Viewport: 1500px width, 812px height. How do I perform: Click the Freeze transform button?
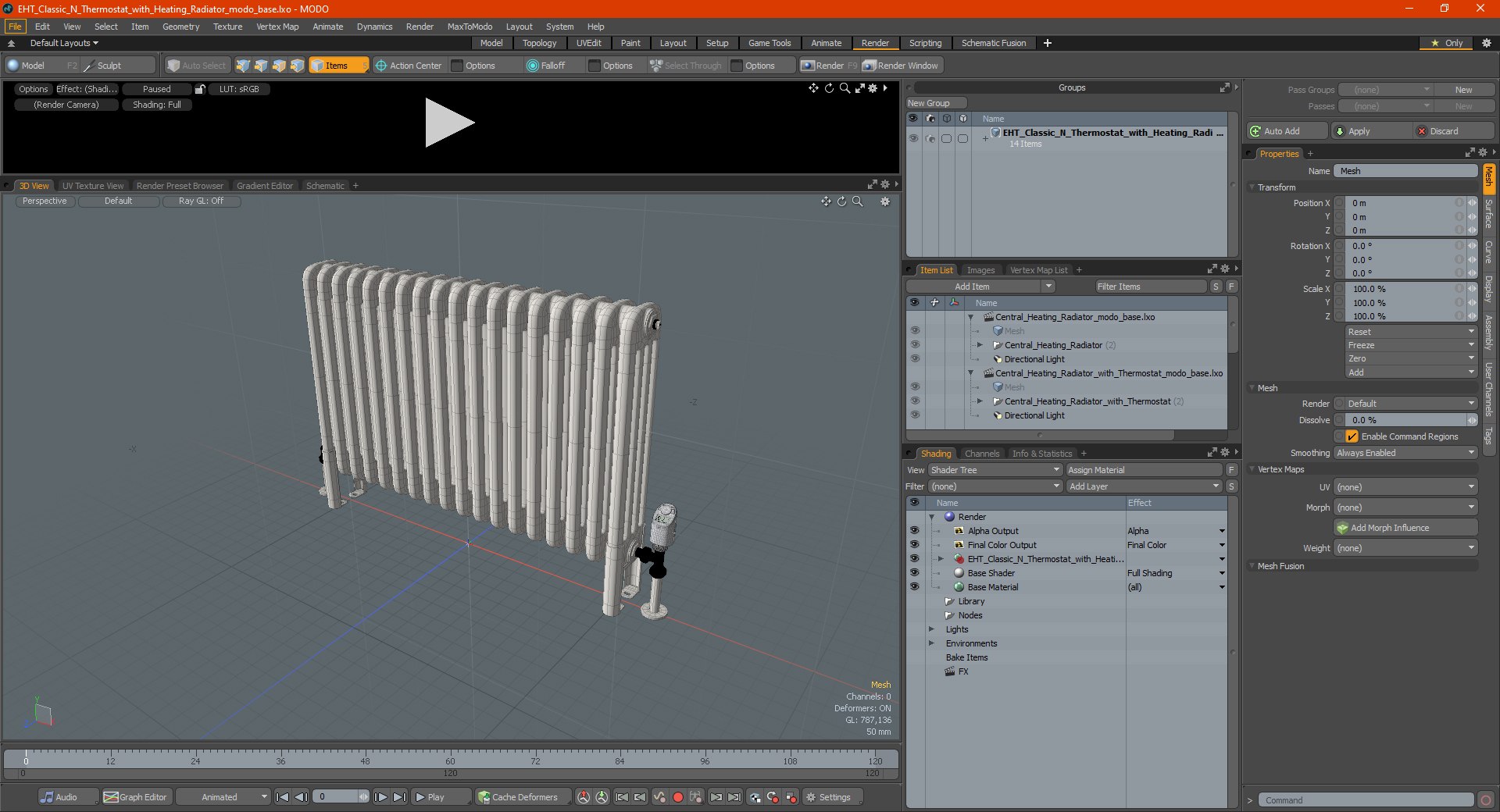(x=1411, y=345)
